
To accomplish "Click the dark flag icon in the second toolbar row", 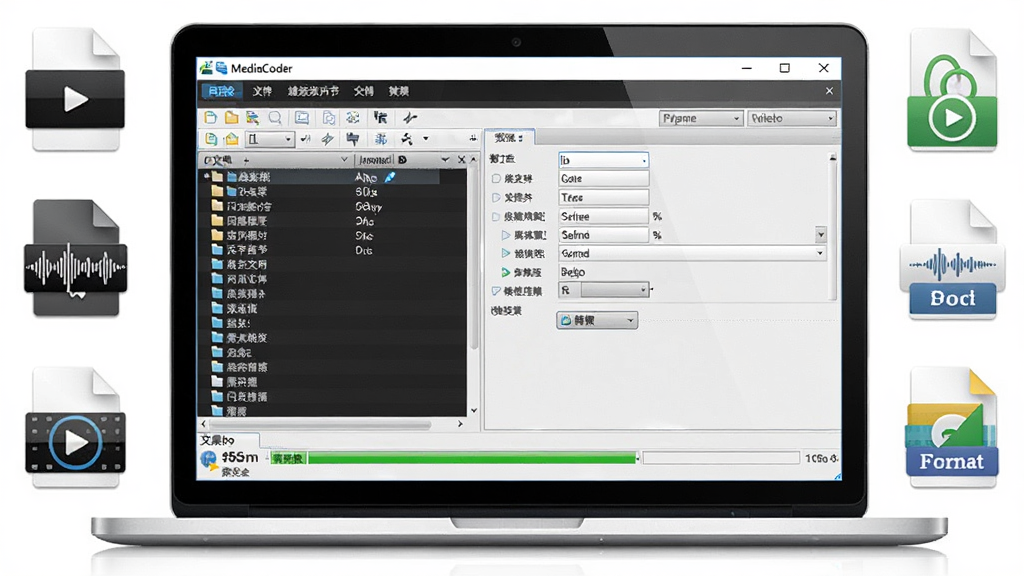I will [353, 138].
